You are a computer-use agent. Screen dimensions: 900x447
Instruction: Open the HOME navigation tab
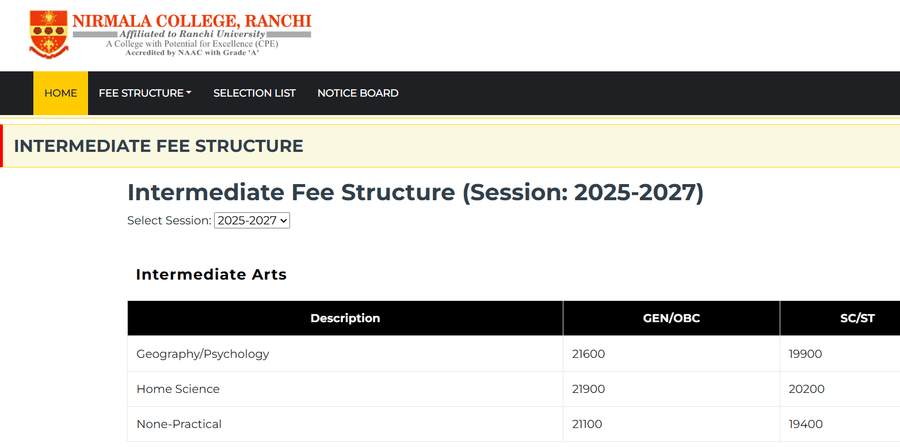tap(60, 93)
